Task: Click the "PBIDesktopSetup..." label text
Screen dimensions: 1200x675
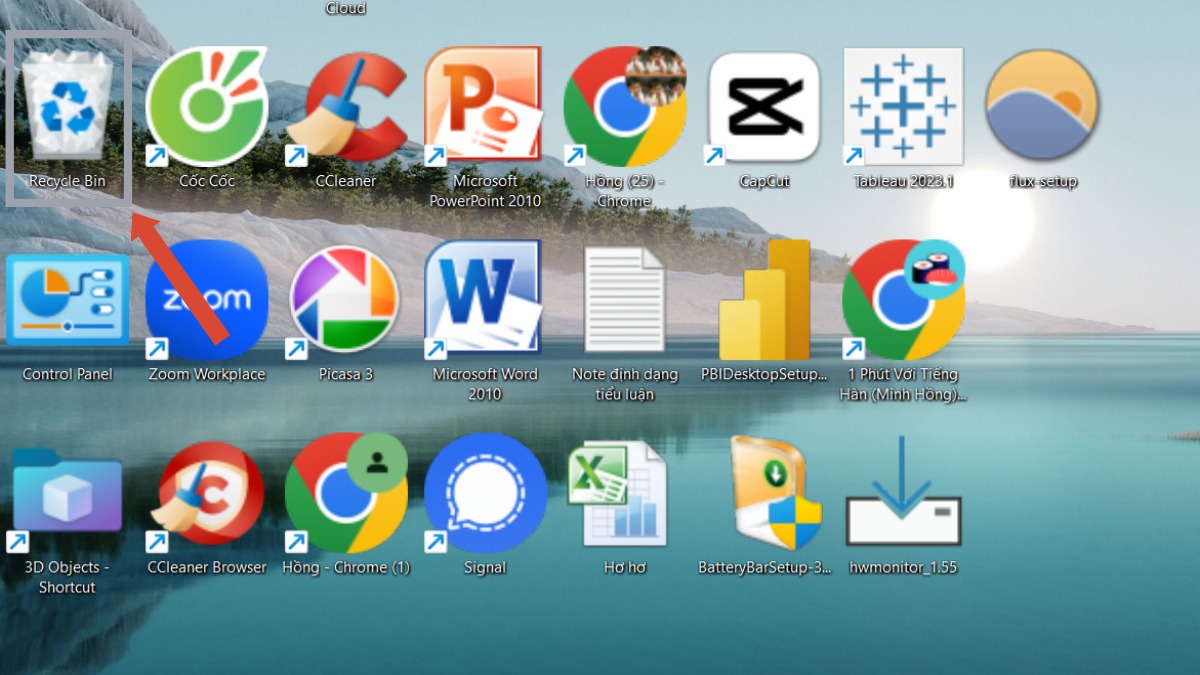Action: [764, 374]
